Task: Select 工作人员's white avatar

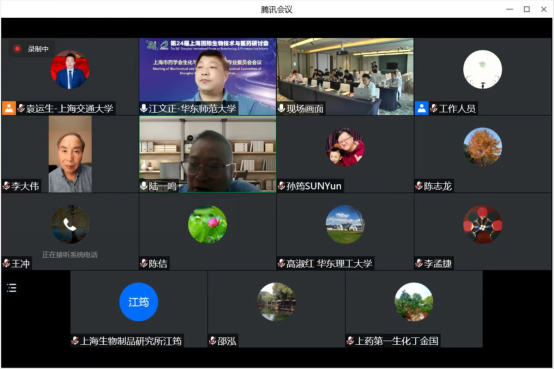Action: tap(483, 70)
